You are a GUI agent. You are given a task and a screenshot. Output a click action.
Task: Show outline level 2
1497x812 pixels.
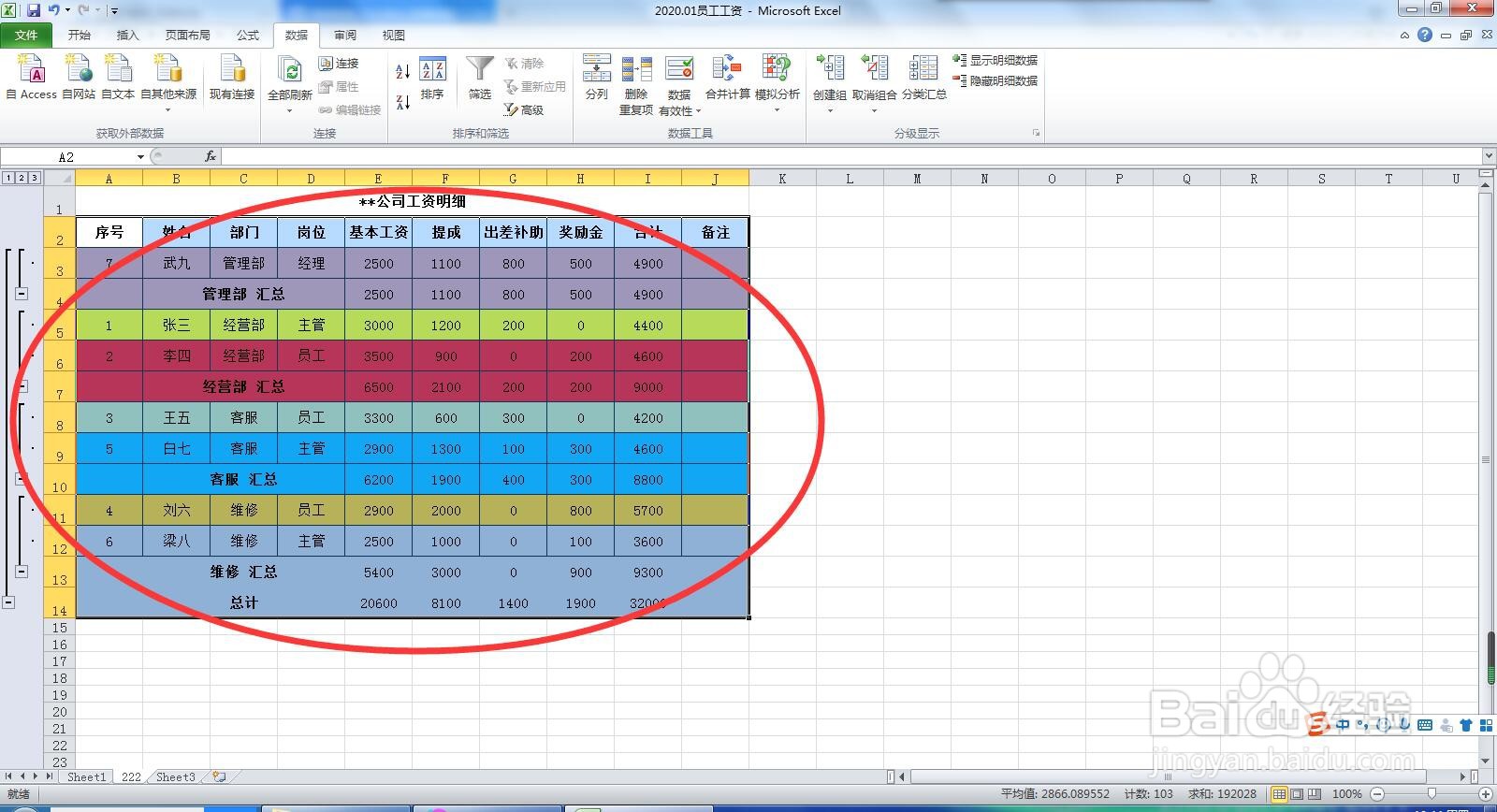click(x=22, y=178)
